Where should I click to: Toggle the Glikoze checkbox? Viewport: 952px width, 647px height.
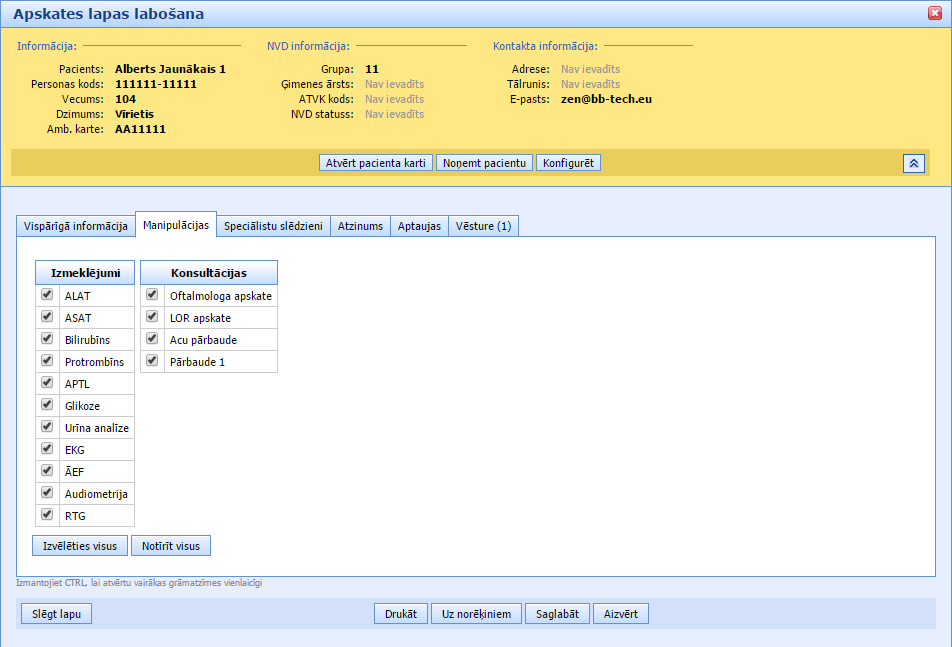[47, 405]
